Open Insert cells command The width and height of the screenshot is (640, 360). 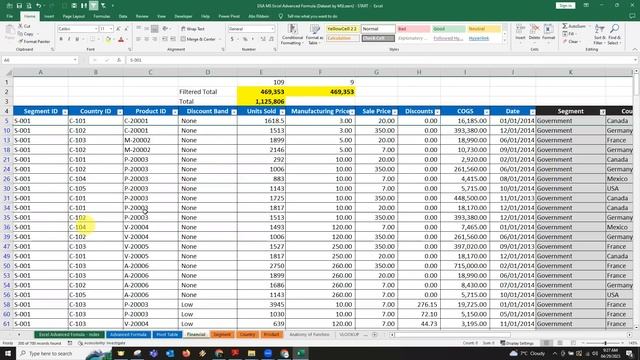click(520, 32)
